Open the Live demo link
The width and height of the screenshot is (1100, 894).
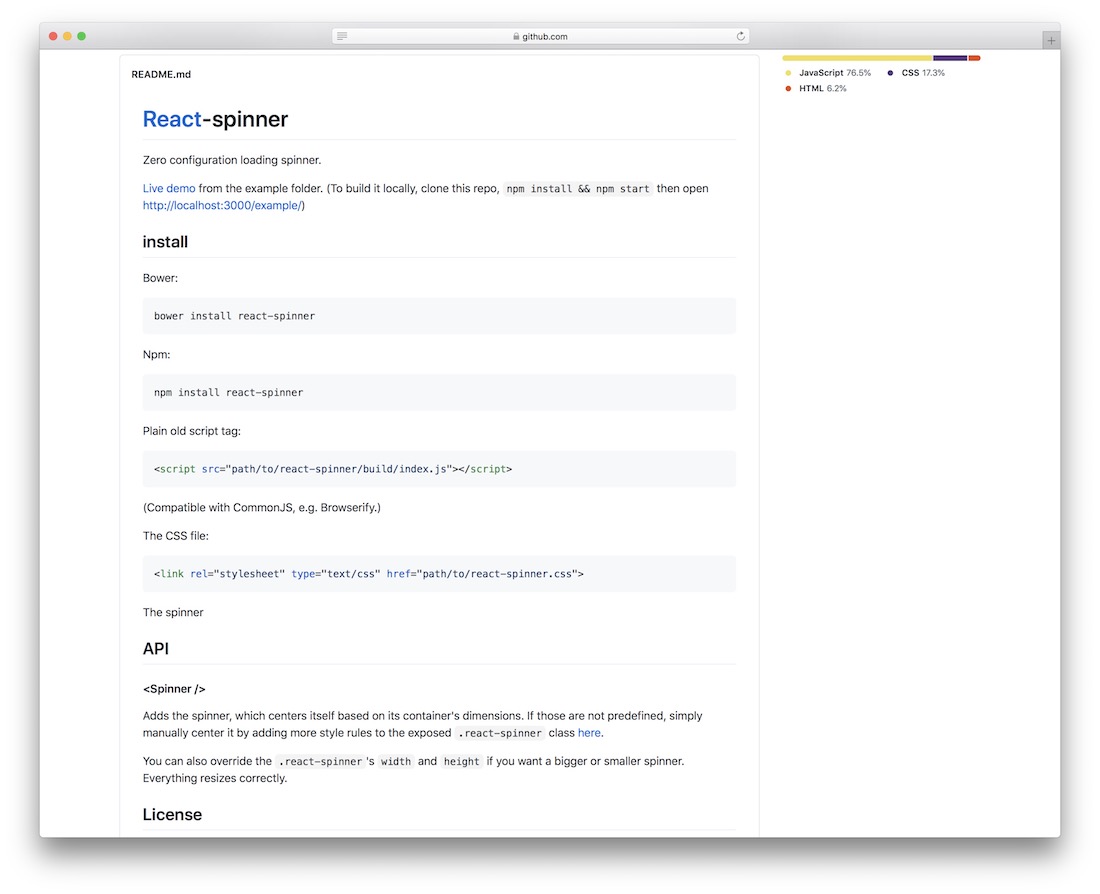[x=169, y=188]
